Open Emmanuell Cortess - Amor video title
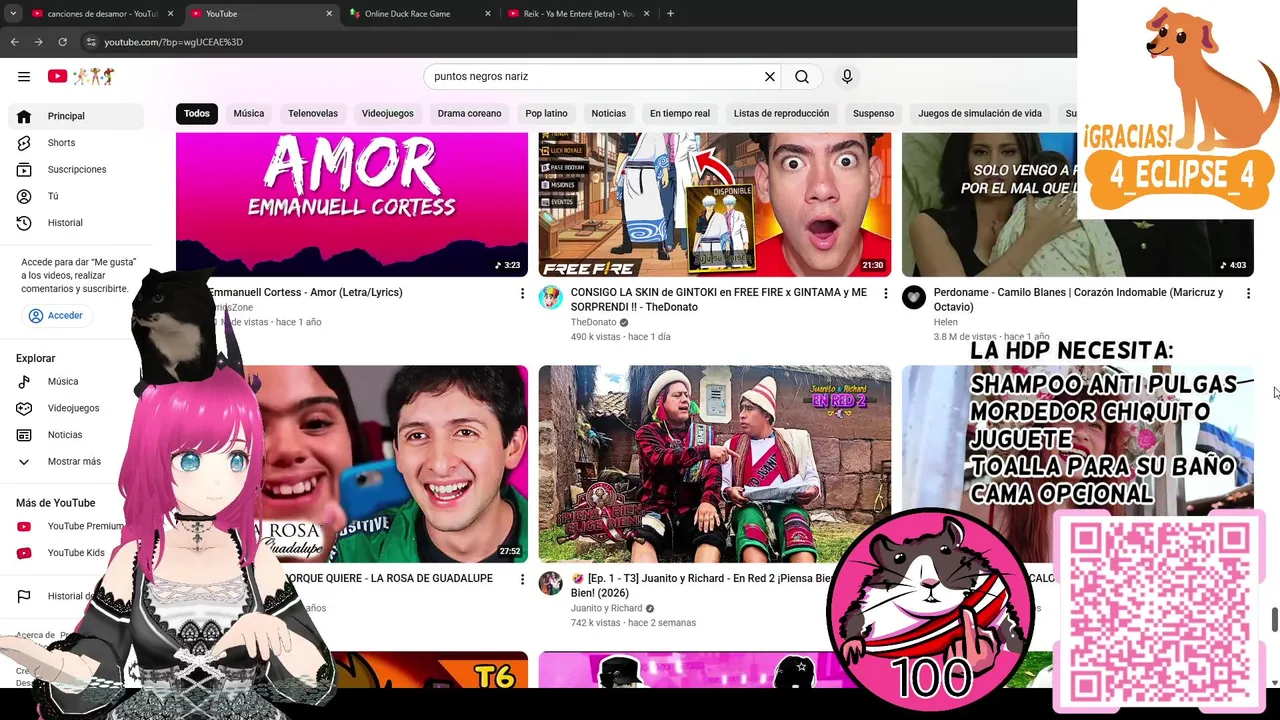 (x=305, y=293)
